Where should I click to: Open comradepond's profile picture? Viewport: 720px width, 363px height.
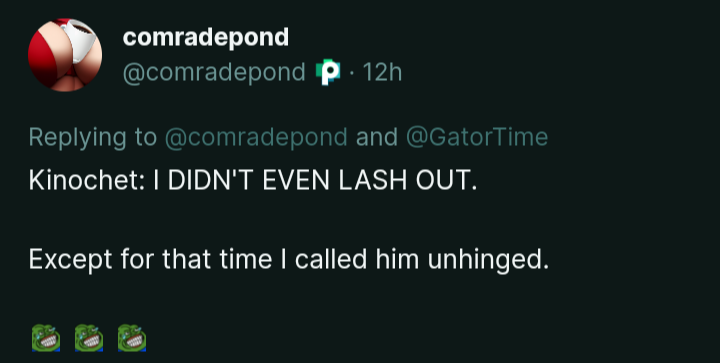coord(65,55)
